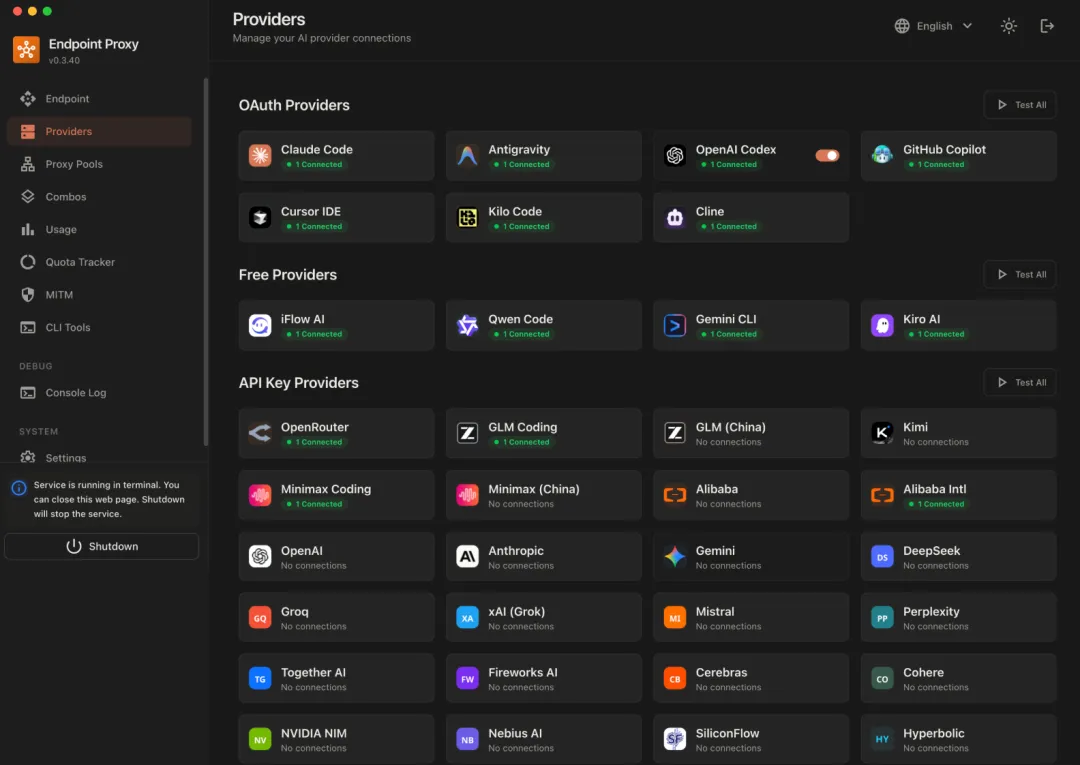Open the Endpoint sidebar item
The height and width of the screenshot is (765, 1080).
(99, 98)
